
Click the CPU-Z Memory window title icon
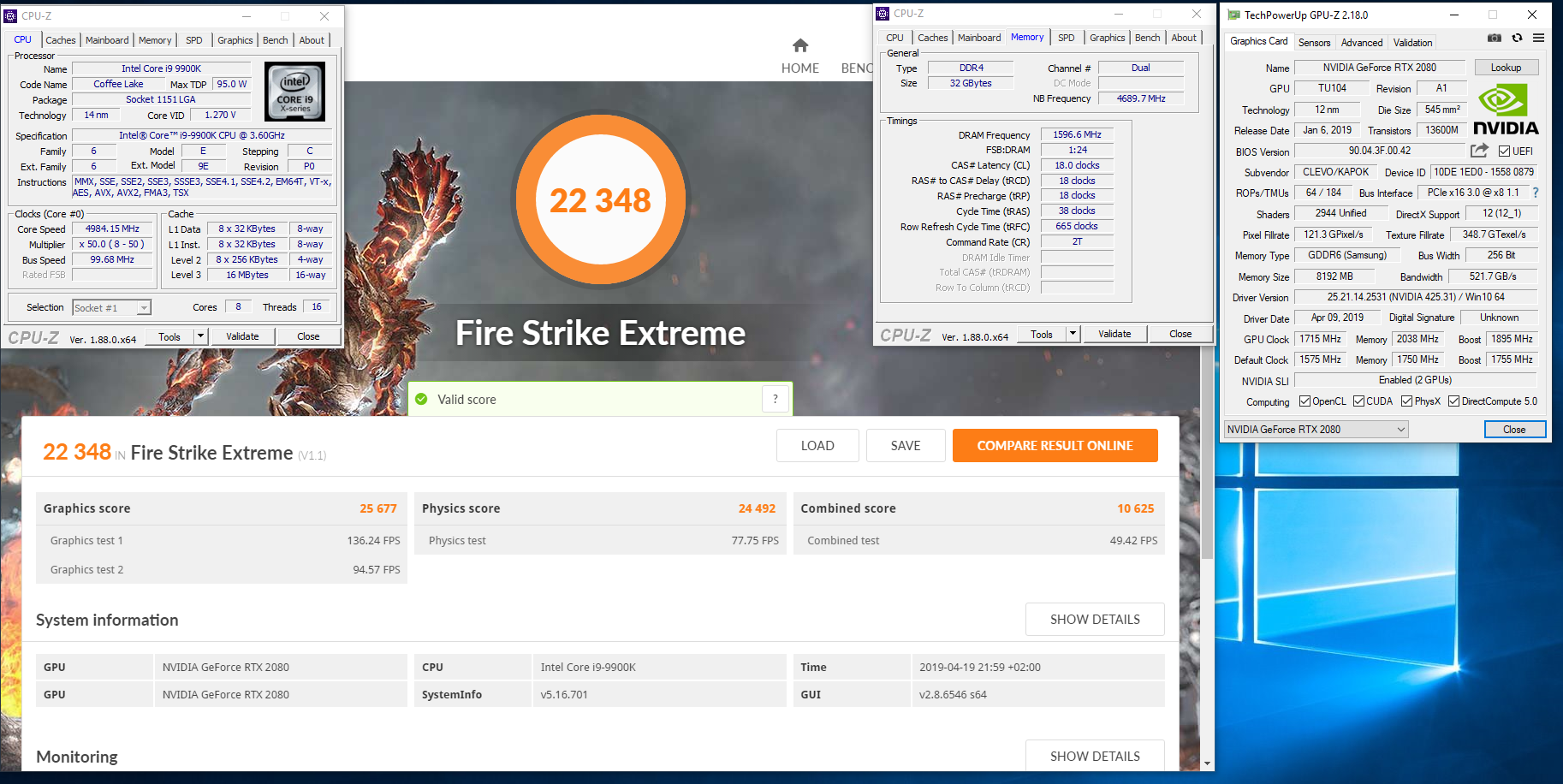pyautogui.click(x=883, y=13)
